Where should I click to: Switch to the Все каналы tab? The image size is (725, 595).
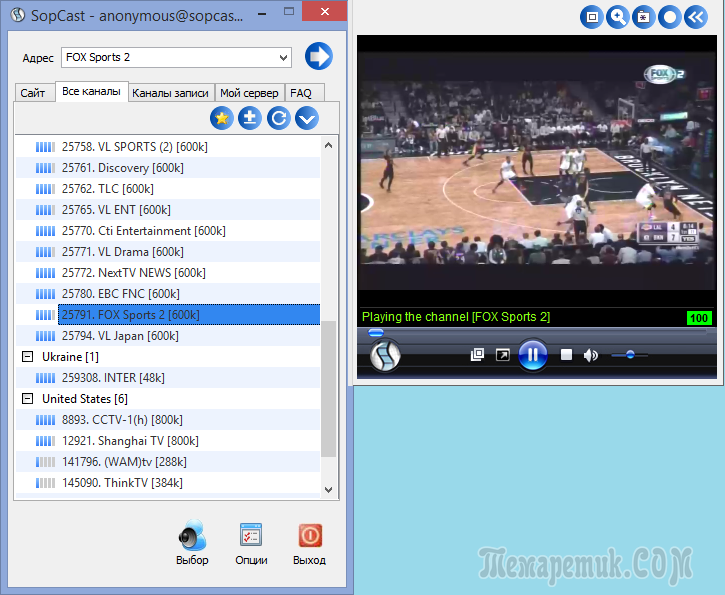click(x=92, y=92)
